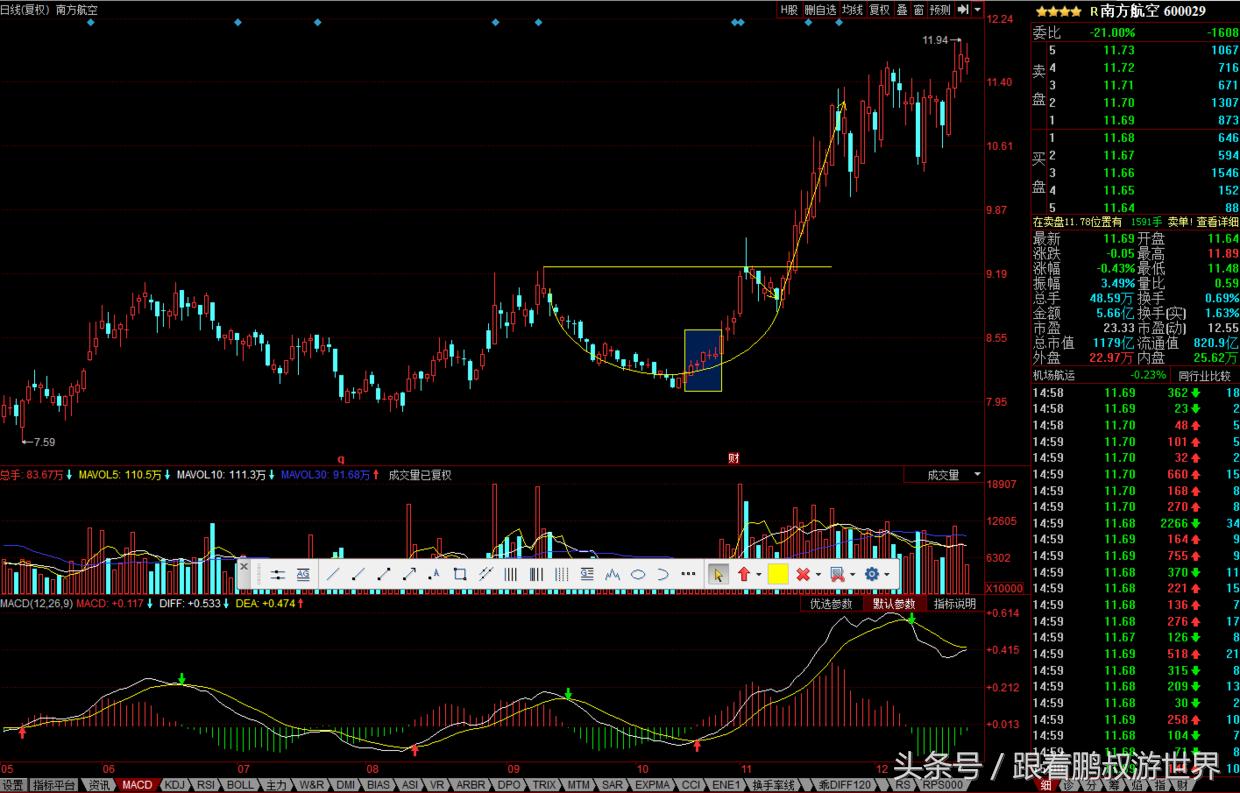Image resolution: width=1240 pixels, height=793 pixels.
Task: Click the 优选参数 button
Action: tap(831, 604)
